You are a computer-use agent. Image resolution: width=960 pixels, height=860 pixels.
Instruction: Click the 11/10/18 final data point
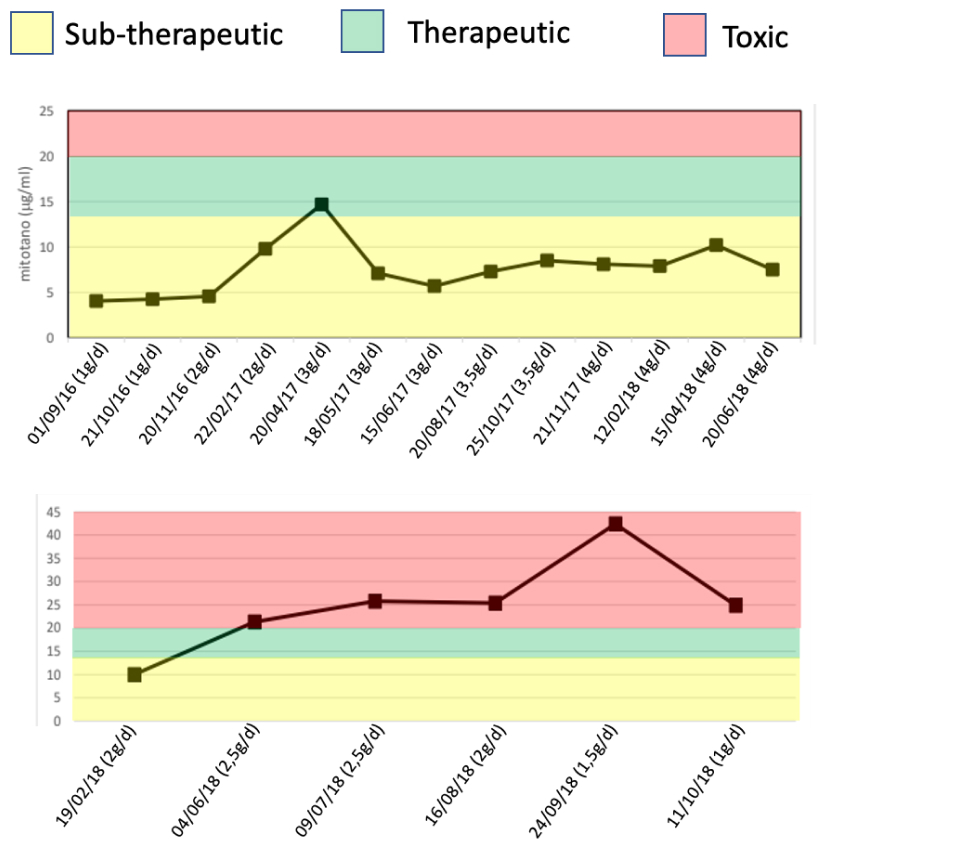735,605
